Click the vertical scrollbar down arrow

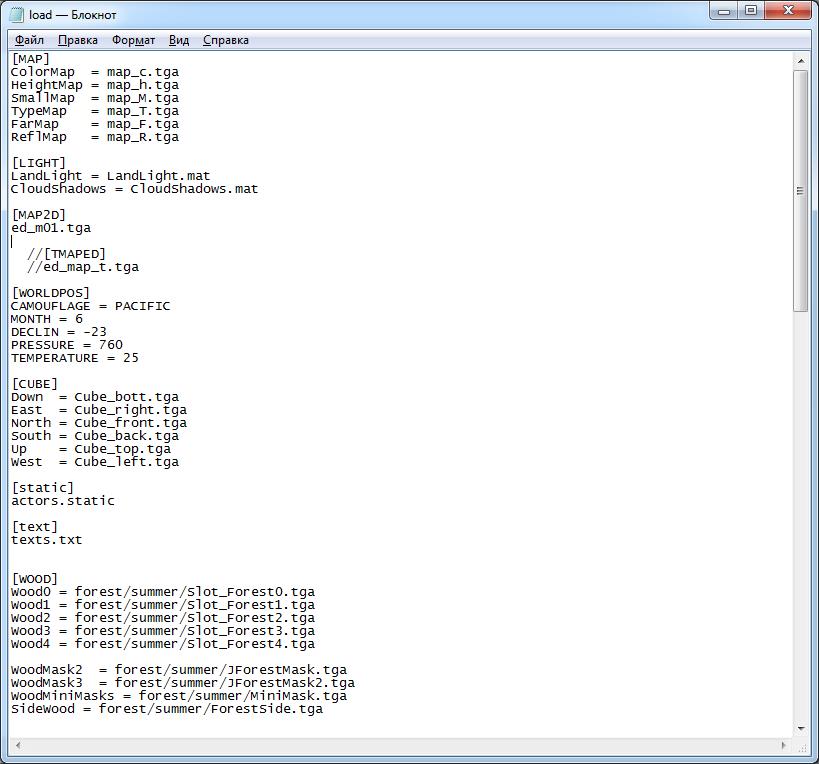(800, 728)
